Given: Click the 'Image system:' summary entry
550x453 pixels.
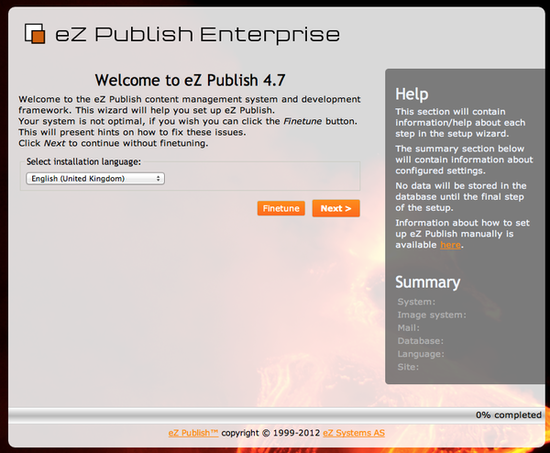Looking at the screenshot, I should 432,315.
